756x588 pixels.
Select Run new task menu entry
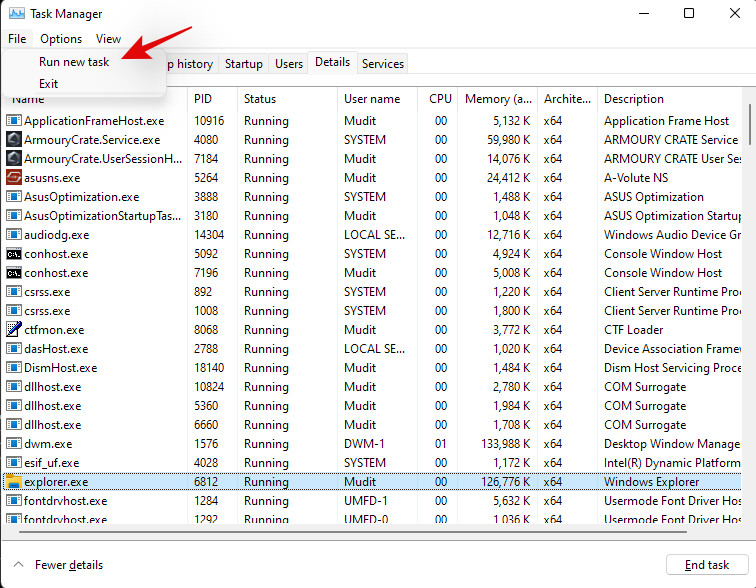[x=74, y=62]
